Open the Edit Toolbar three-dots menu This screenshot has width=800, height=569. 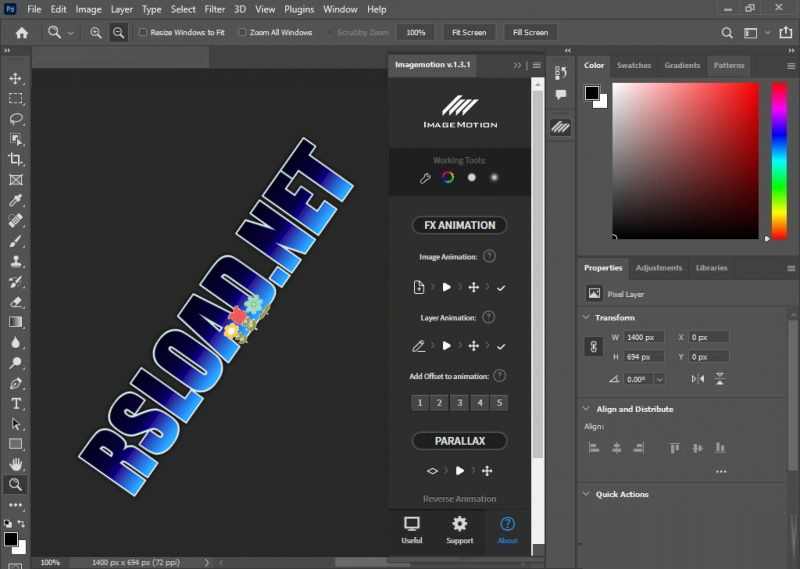tap(15, 505)
